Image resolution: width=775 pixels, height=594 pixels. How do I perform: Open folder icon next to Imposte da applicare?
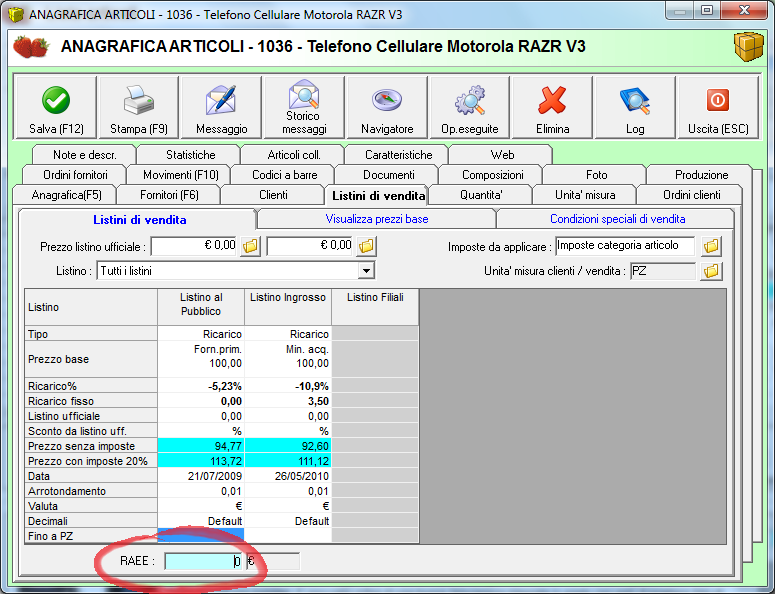point(711,246)
